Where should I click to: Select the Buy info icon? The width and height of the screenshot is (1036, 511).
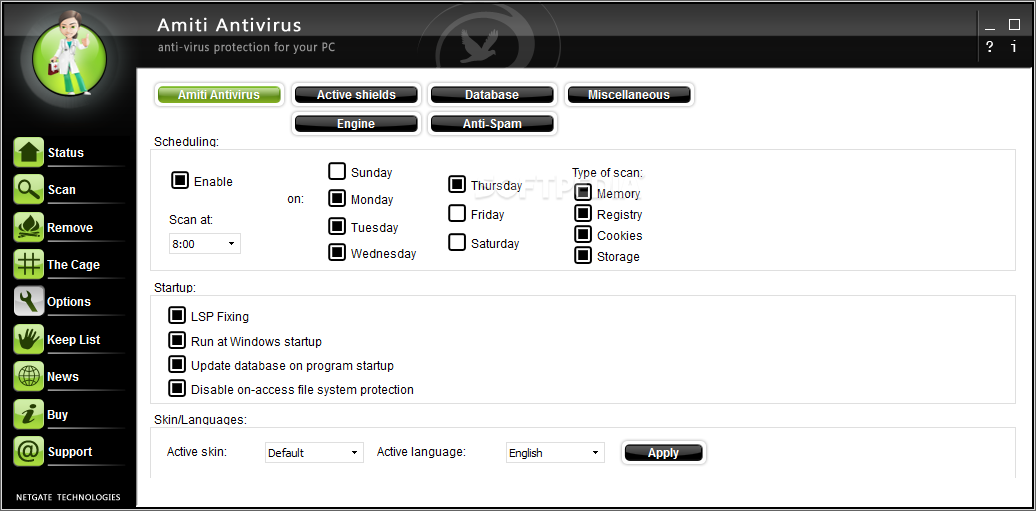point(28,414)
